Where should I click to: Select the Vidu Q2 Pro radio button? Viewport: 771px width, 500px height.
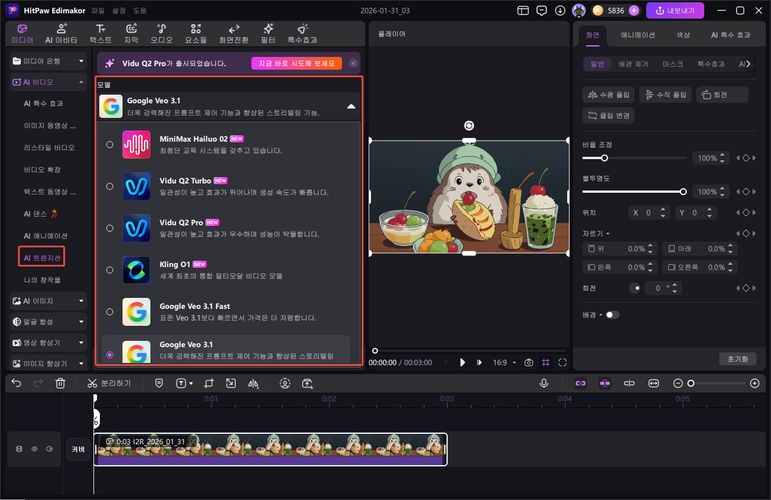[x=110, y=228]
